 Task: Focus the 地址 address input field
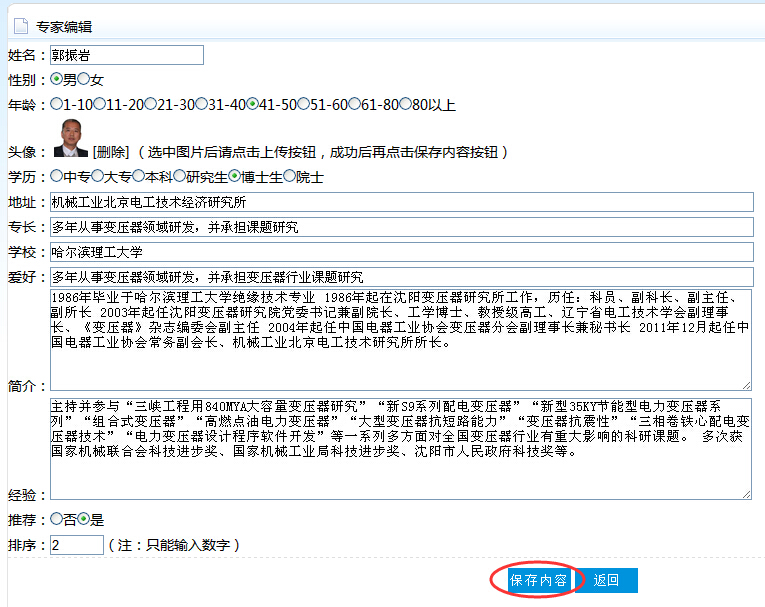400,202
